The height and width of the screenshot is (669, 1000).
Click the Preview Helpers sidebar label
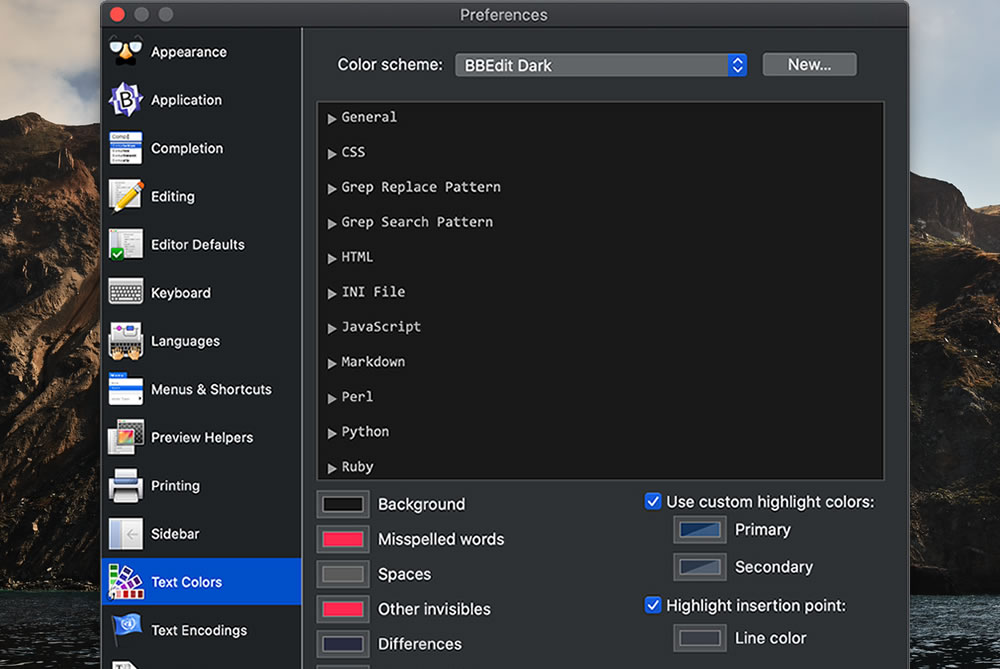pos(202,437)
